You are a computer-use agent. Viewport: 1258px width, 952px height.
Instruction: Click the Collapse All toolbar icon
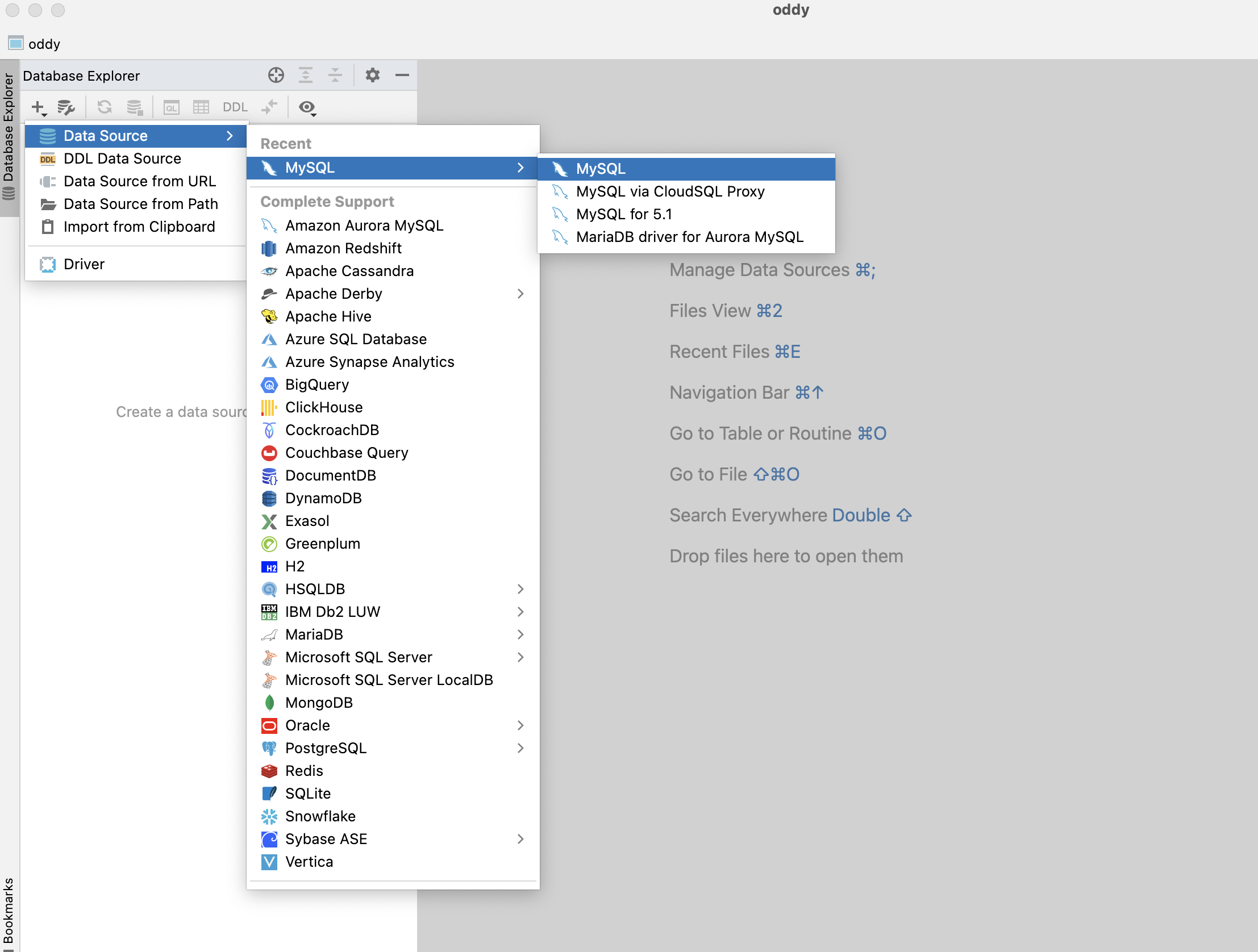(335, 75)
